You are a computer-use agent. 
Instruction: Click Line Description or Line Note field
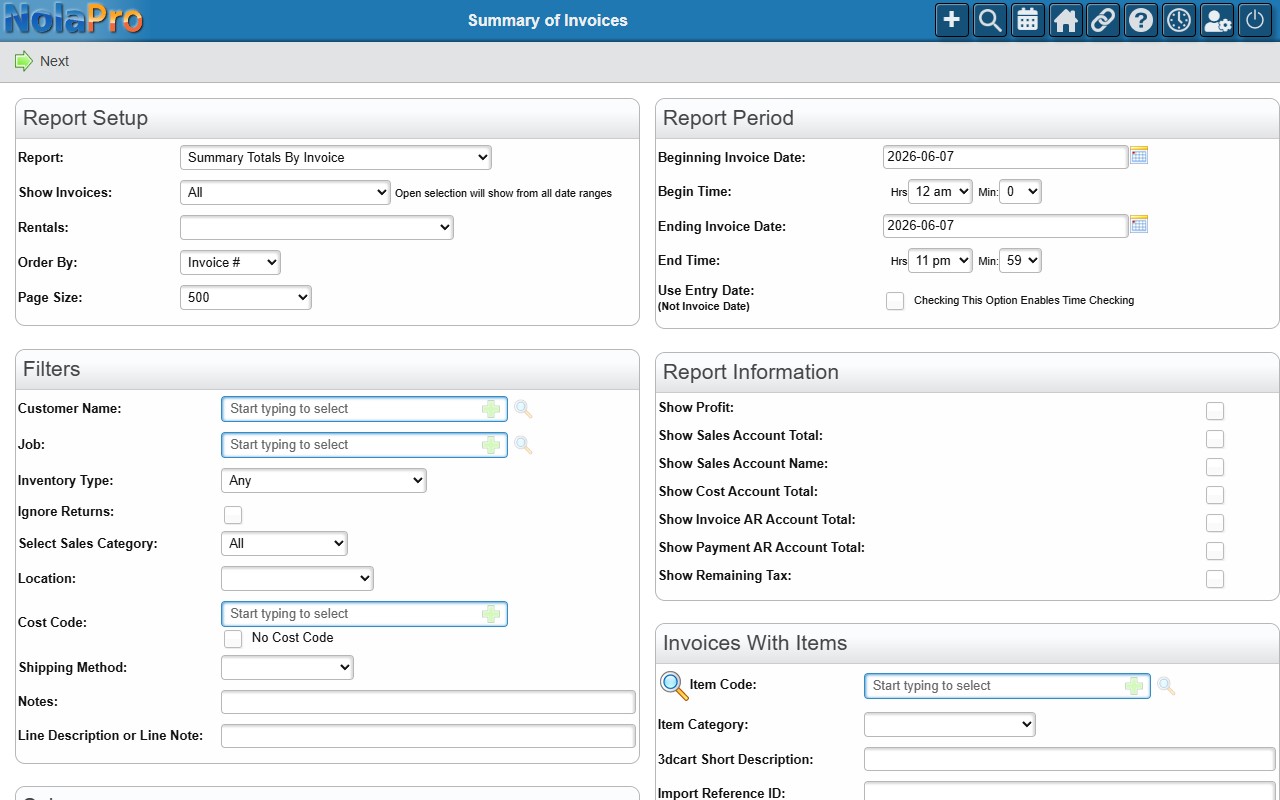428,736
